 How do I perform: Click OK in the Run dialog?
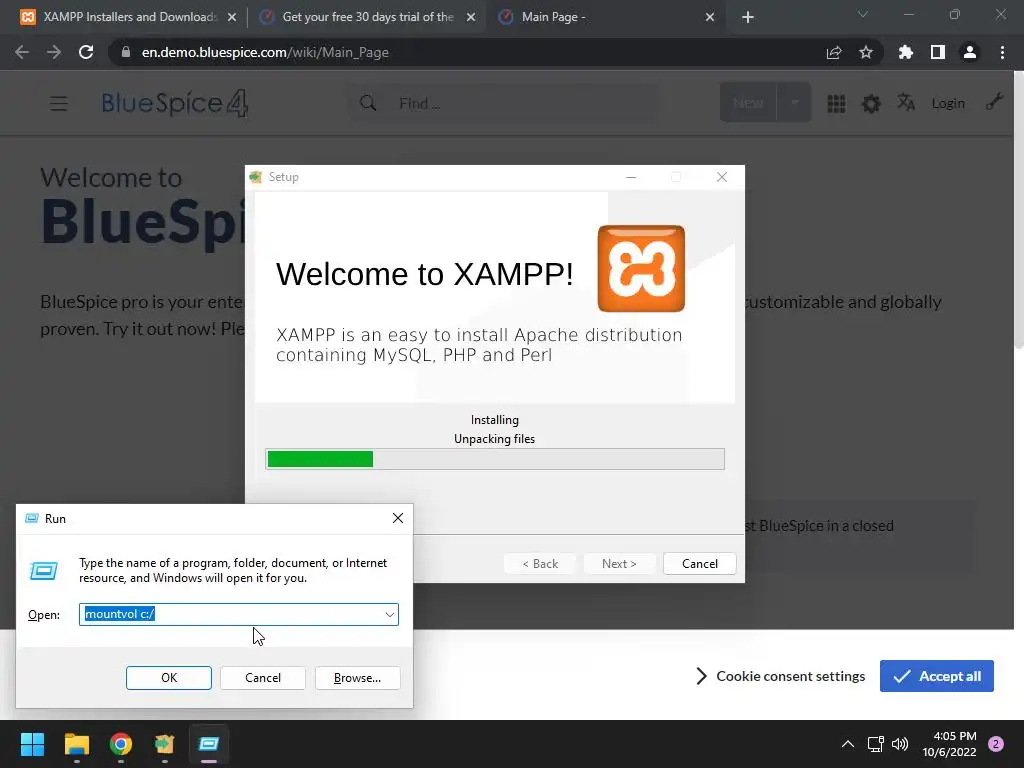click(168, 678)
